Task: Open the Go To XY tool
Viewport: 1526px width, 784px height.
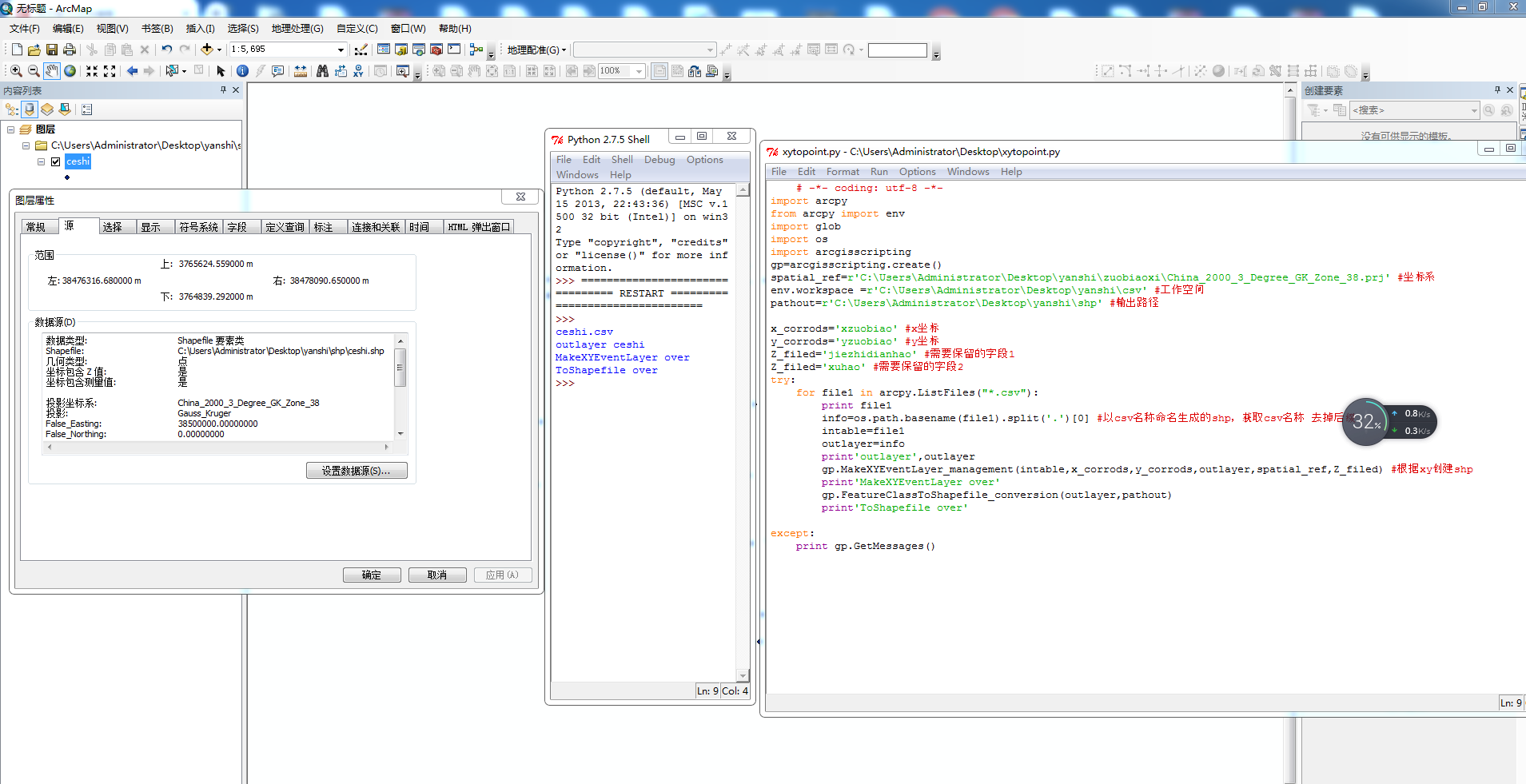Action: 357,71
